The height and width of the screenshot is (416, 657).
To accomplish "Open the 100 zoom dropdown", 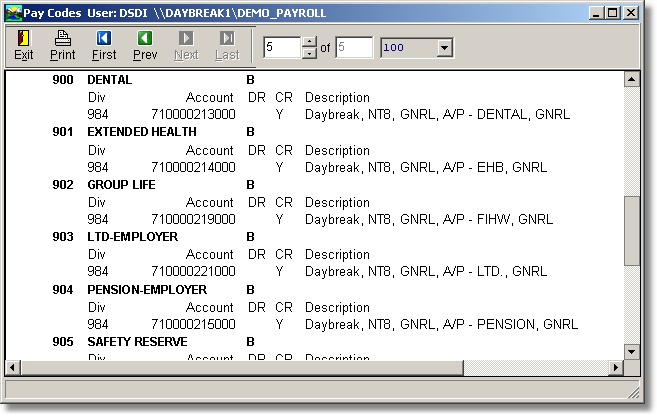I will coord(444,47).
